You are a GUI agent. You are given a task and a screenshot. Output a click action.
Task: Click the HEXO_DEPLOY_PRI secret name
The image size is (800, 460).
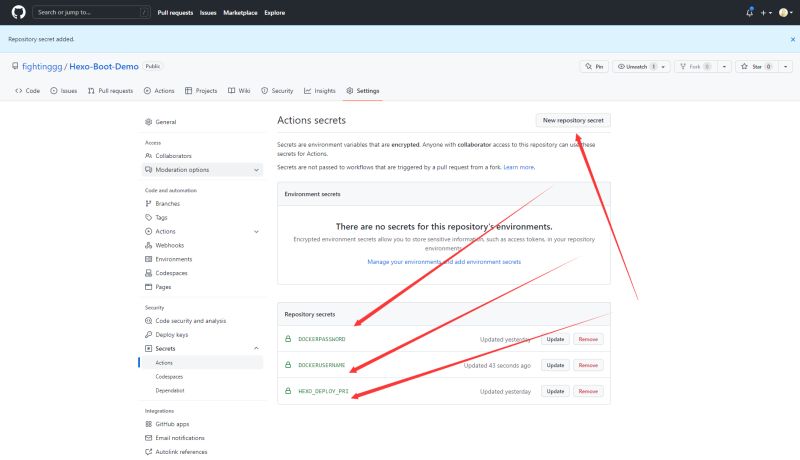pyautogui.click(x=323, y=391)
